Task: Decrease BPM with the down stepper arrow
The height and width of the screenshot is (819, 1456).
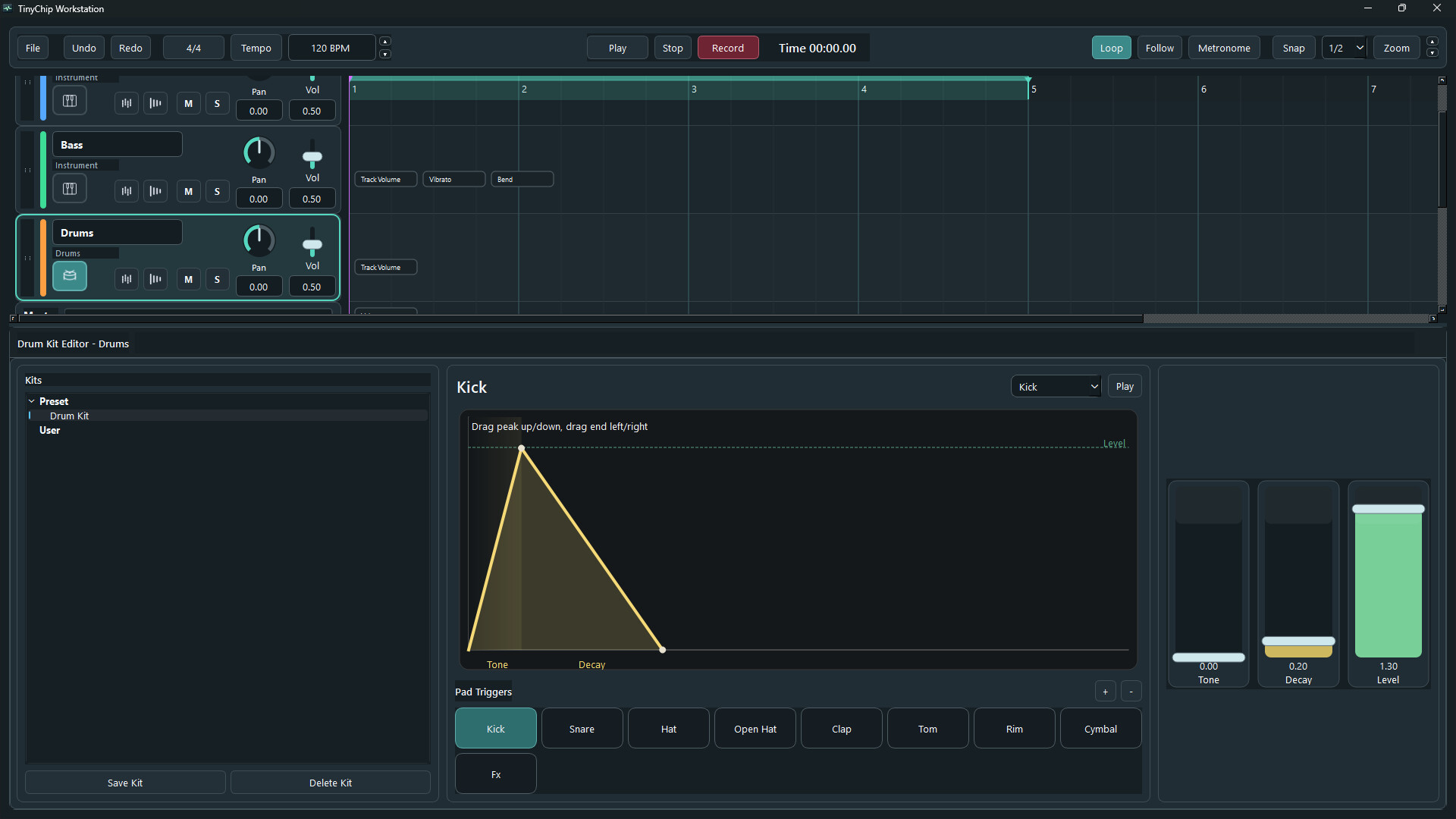Action: tap(385, 55)
